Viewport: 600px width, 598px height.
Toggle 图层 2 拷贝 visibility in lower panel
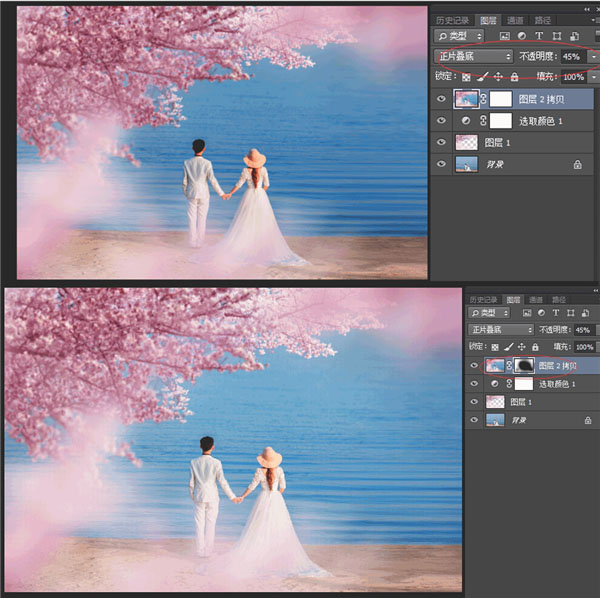(474, 365)
